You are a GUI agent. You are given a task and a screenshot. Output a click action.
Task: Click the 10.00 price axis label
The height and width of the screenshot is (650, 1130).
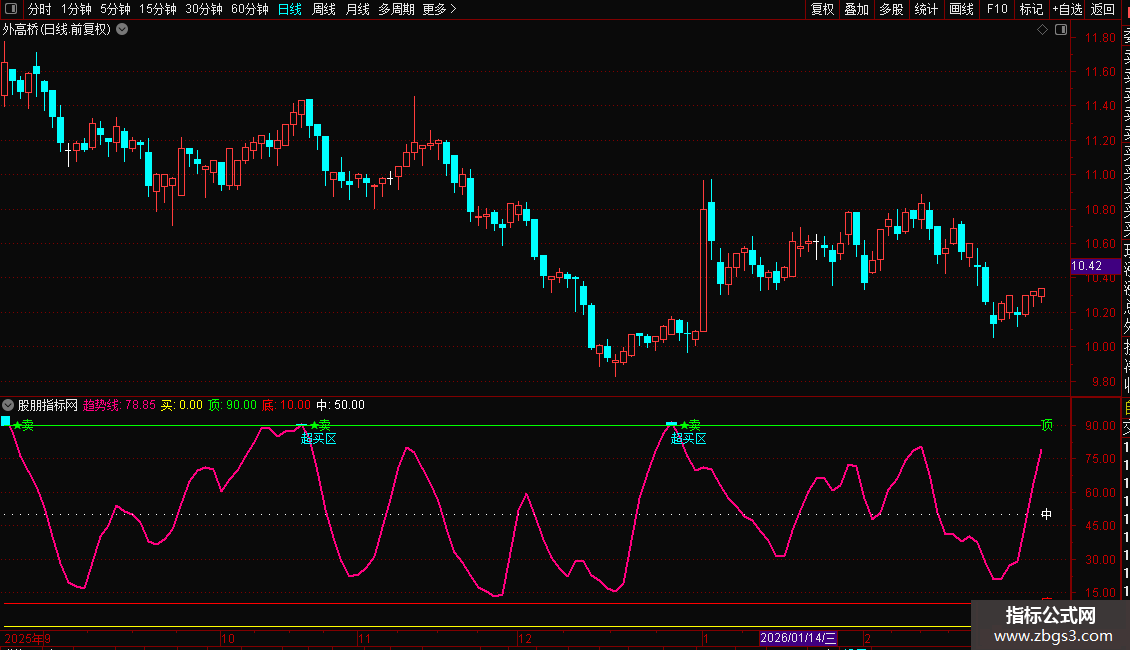click(1100, 347)
